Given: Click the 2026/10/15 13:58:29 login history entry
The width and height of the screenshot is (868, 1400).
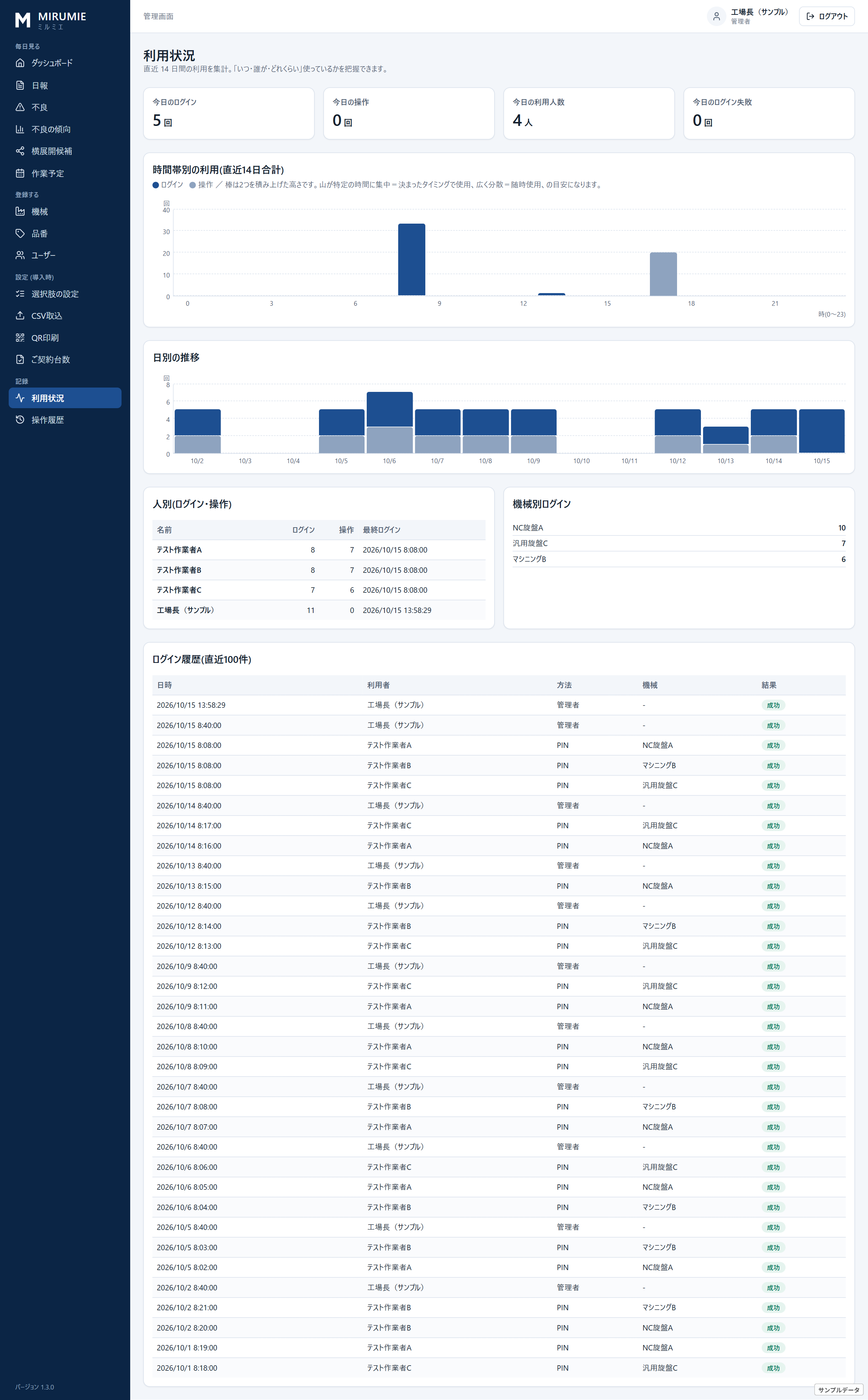Looking at the screenshot, I should point(499,705).
